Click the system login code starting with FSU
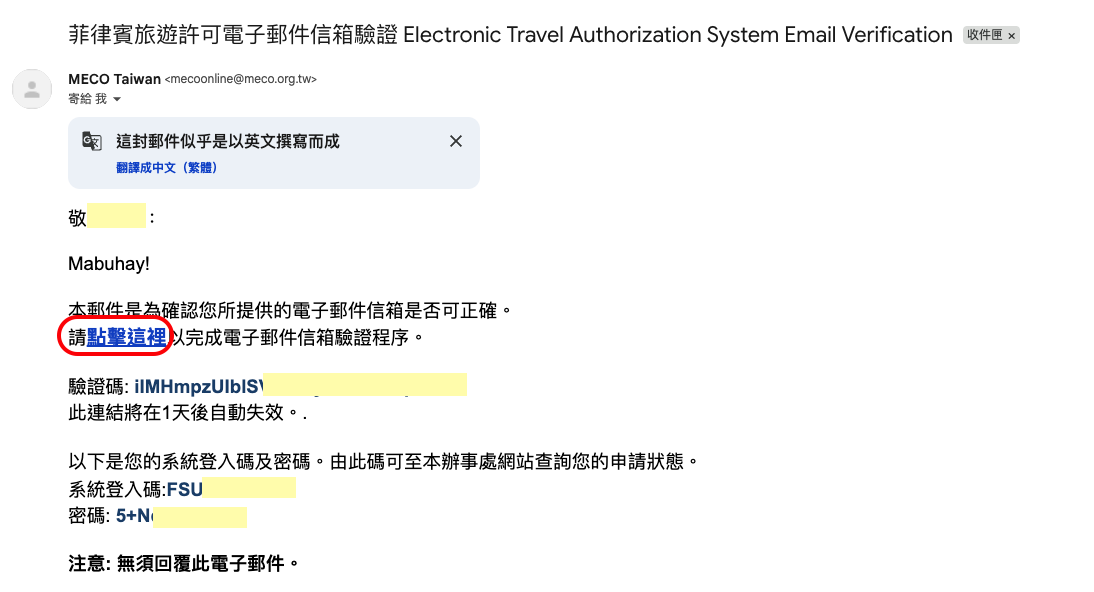 [x=185, y=489]
